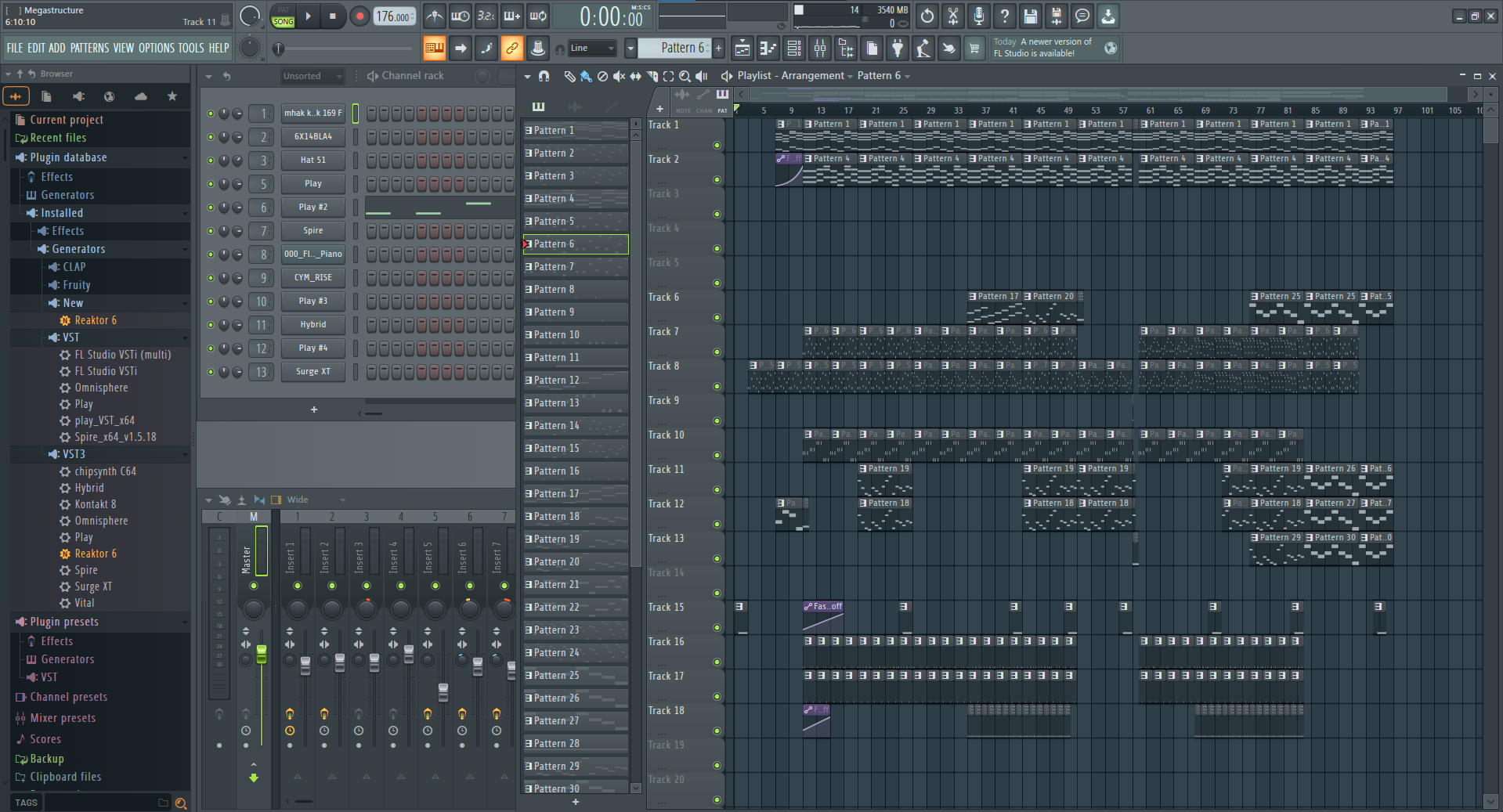Image resolution: width=1503 pixels, height=812 pixels.
Task: Toggle the Playlist snap magnet icon
Action: (544, 76)
